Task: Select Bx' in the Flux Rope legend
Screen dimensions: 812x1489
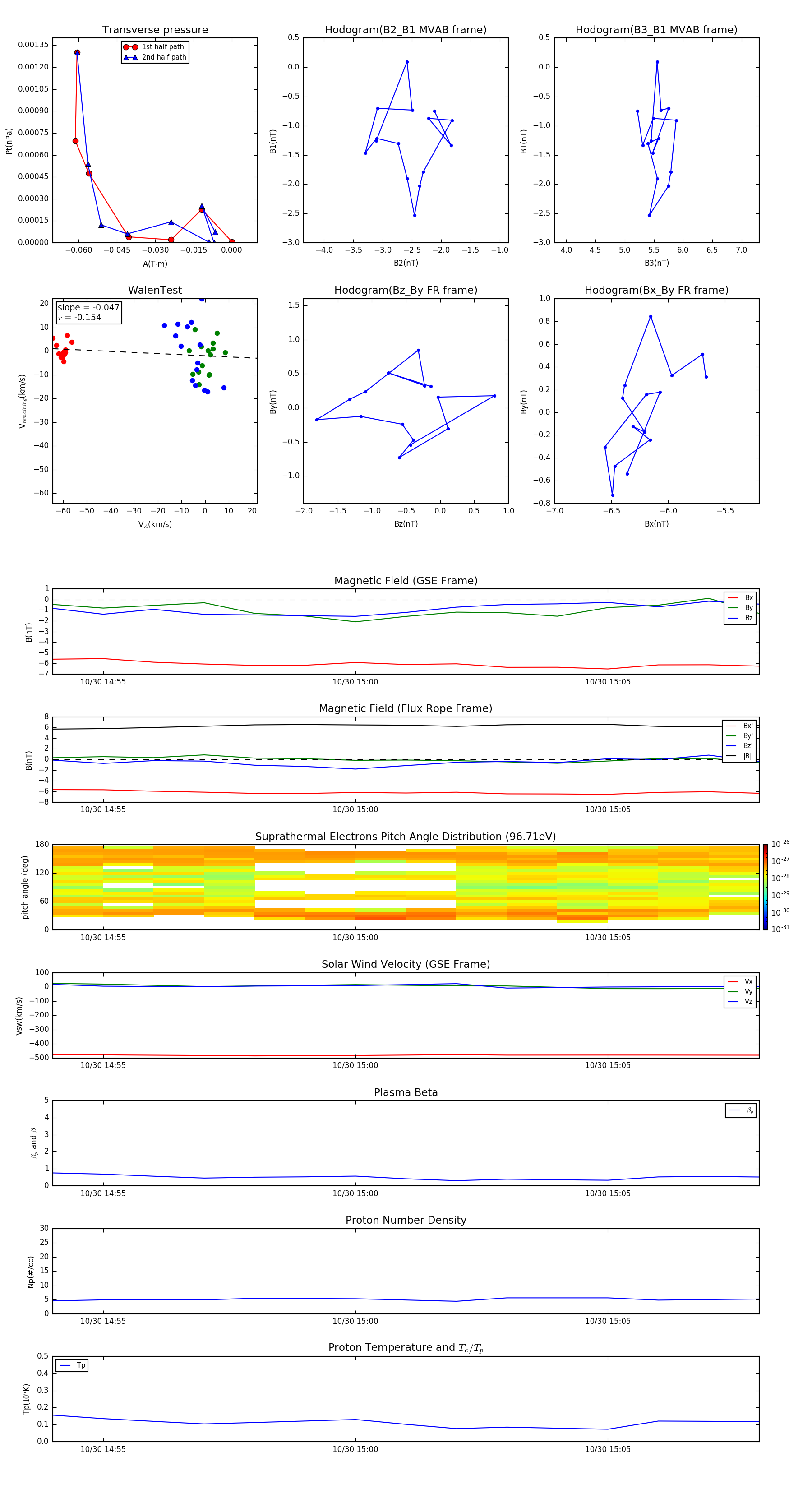Action: click(739, 726)
